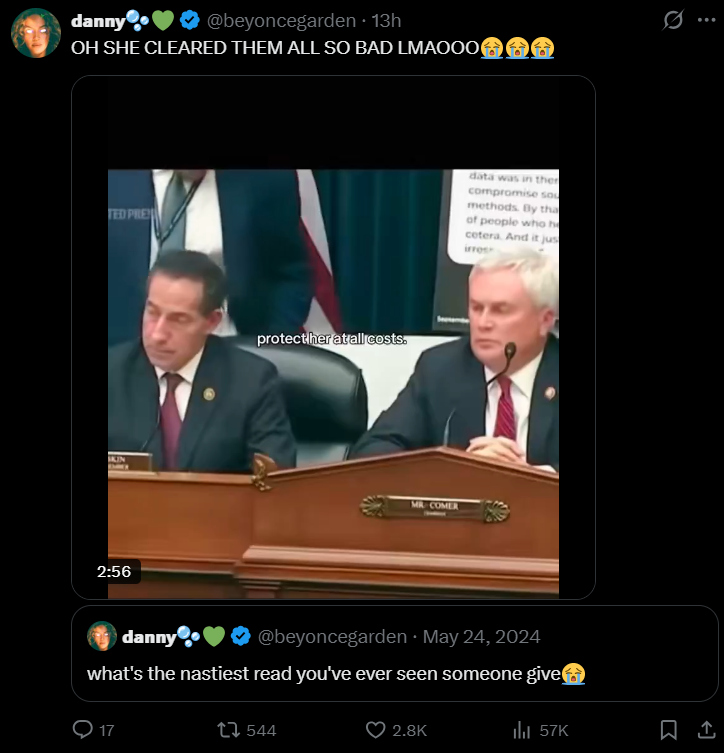Open the @beyoncegarden handle in main post
The height and width of the screenshot is (753, 724).
tap(281, 21)
